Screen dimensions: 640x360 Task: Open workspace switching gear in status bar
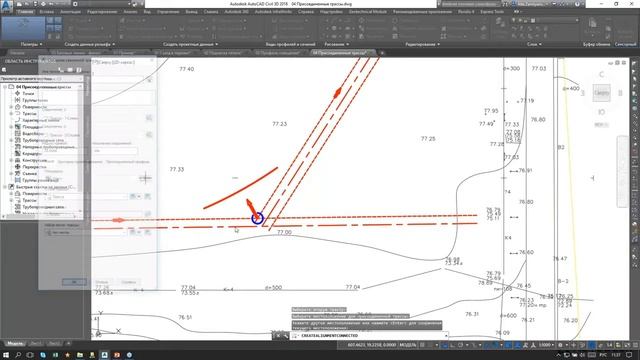(x=561, y=345)
